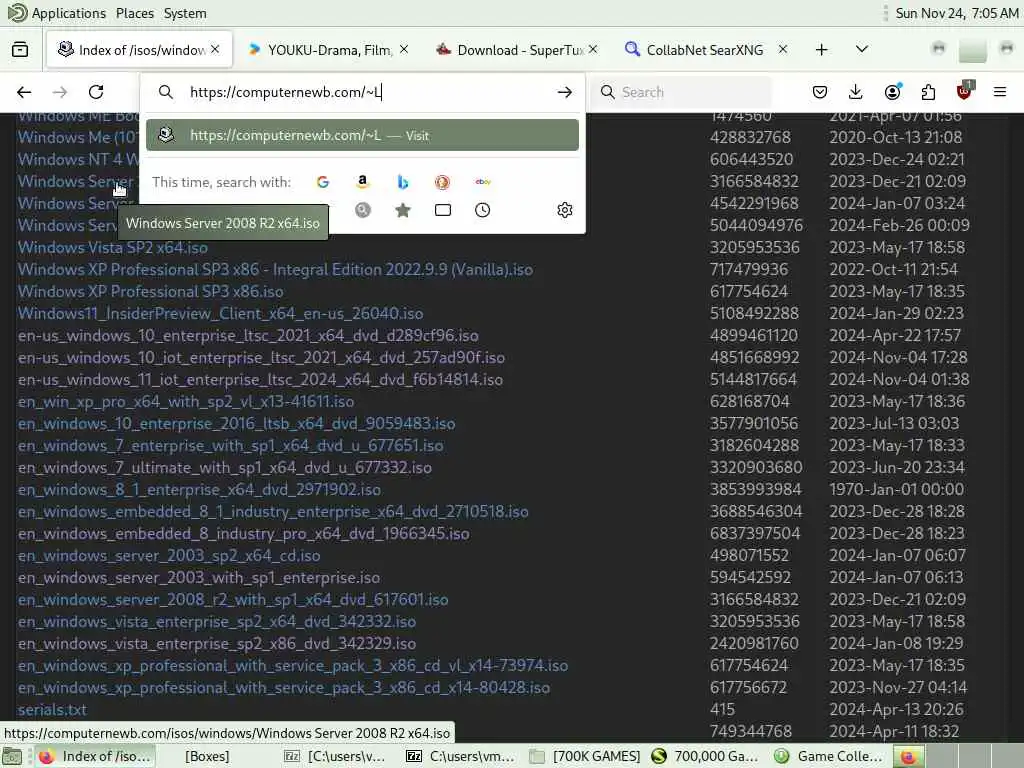Viewport: 1024px width, 768px height.
Task: Click the Search field in the toolbar
Action: tap(679, 92)
